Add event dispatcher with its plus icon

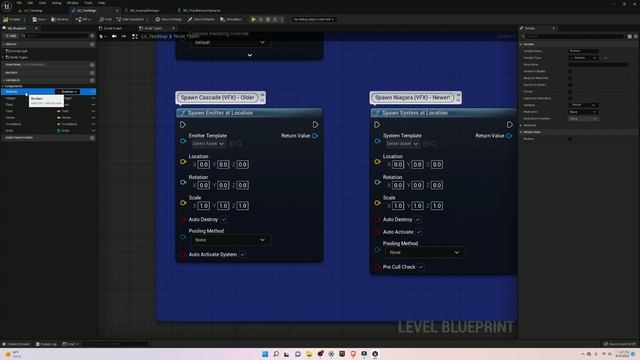click(92, 138)
